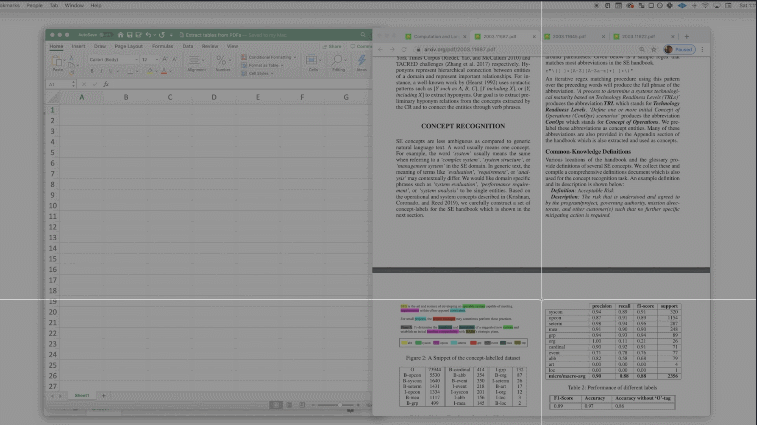Open the Page Layout ribbon tab
The height and width of the screenshot is (425, 757).
pyautogui.click(x=128, y=46)
